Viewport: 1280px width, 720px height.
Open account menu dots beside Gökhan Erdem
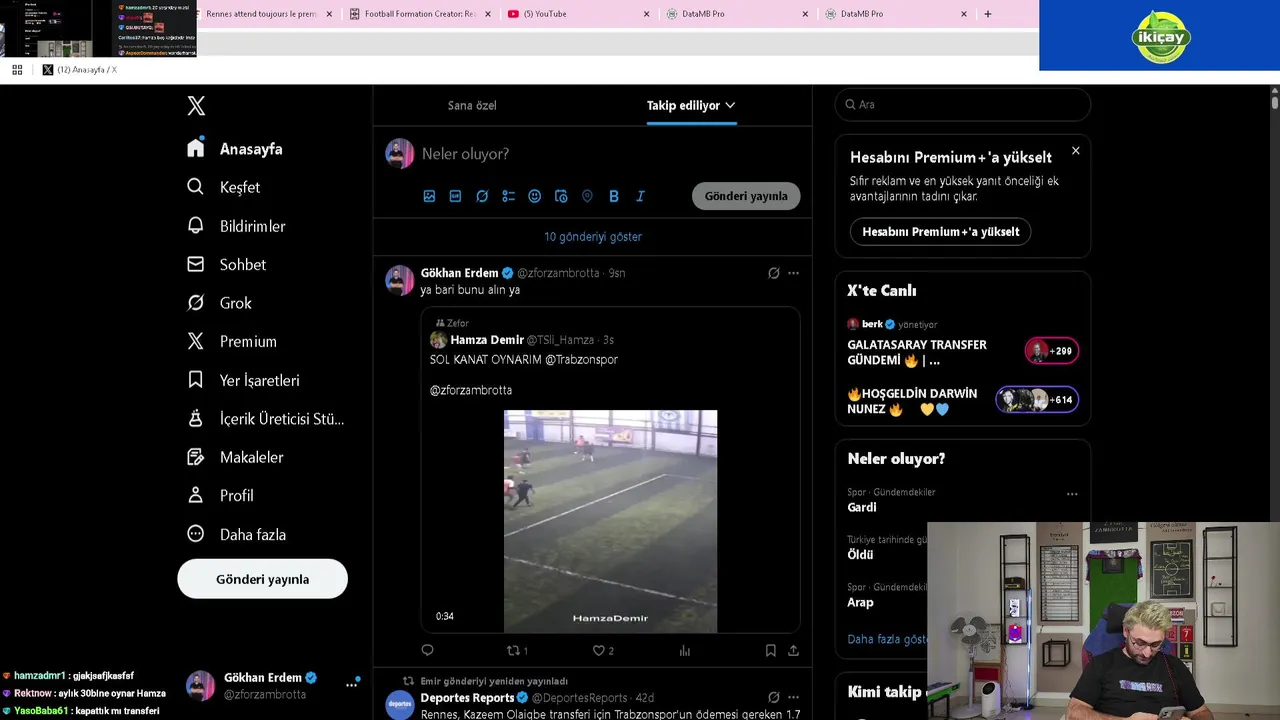tap(352, 685)
